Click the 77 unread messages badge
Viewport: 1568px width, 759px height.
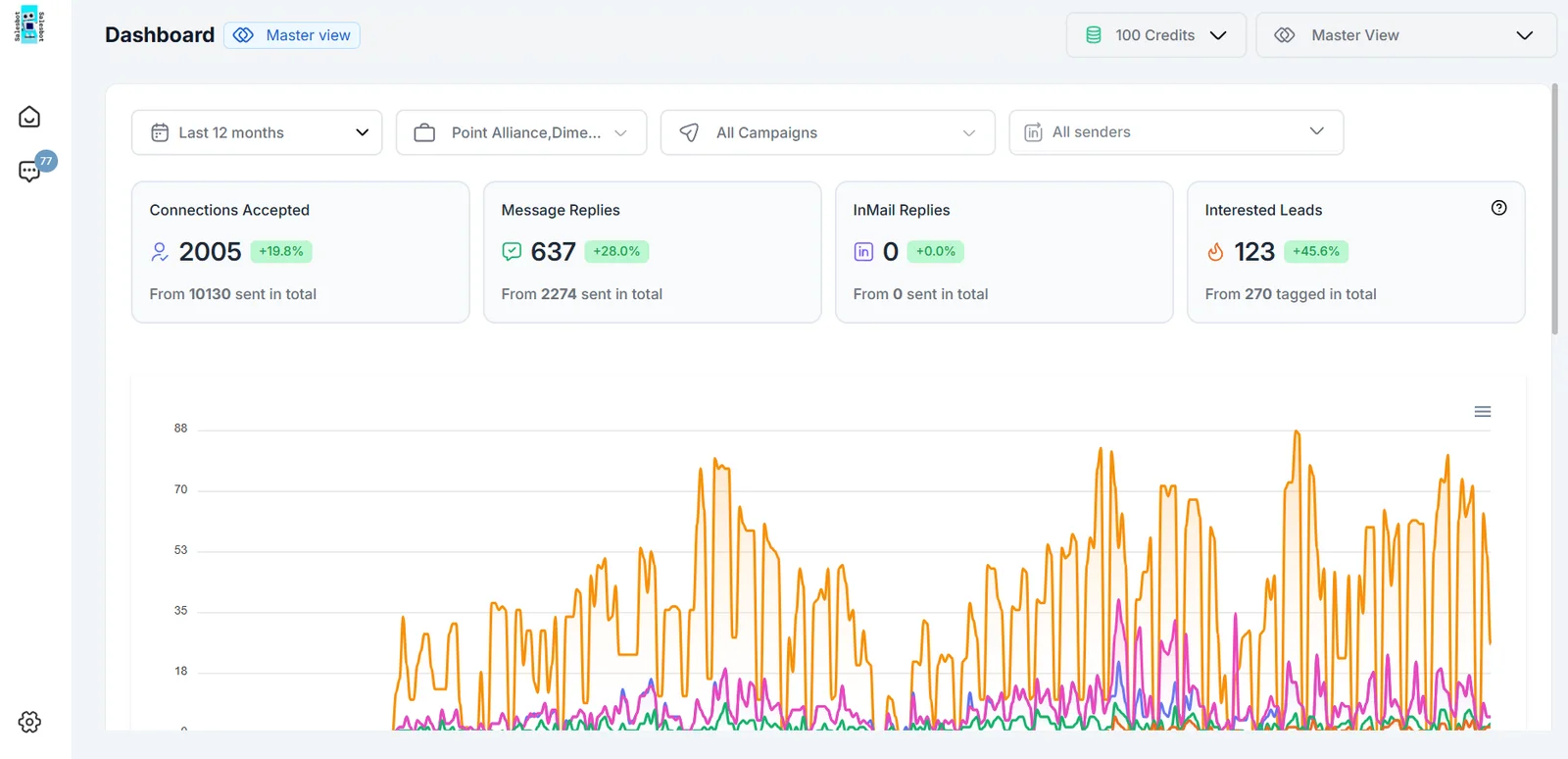[x=46, y=161]
